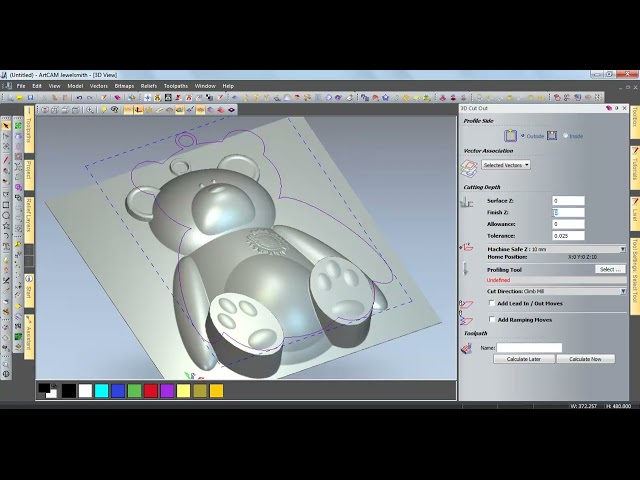This screenshot has width=640, height=480.
Task: Open the Window menu
Action: (x=205, y=86)
